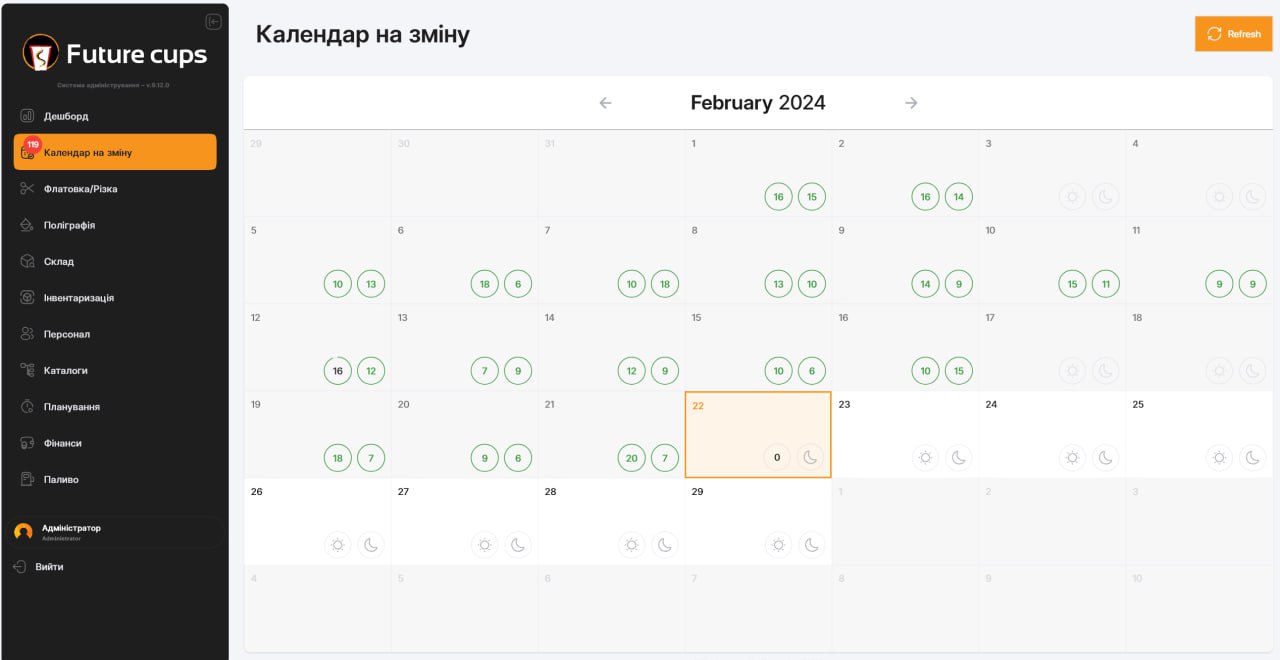
Task: Open the day shift badge 0 on February 22
Action: point(777,458)
